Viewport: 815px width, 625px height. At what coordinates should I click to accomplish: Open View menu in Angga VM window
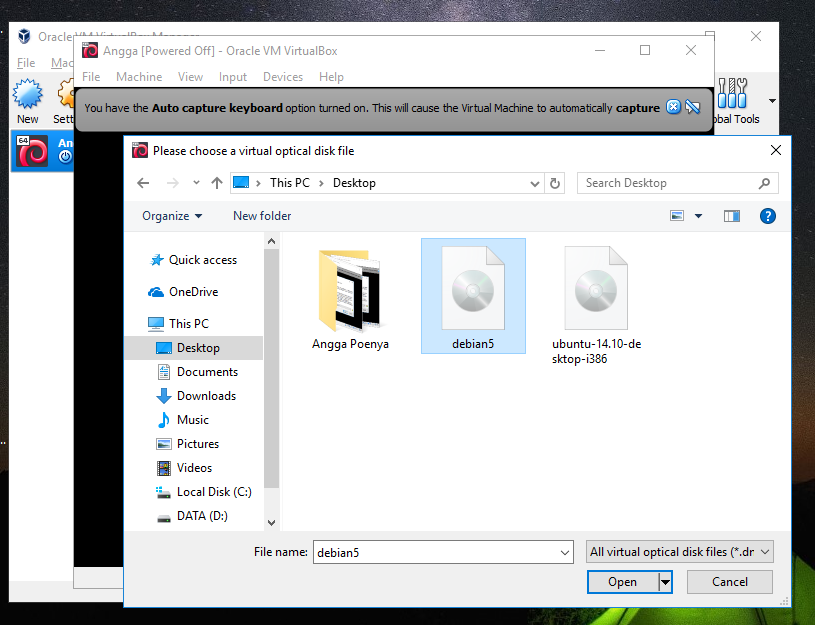point(190,77)
